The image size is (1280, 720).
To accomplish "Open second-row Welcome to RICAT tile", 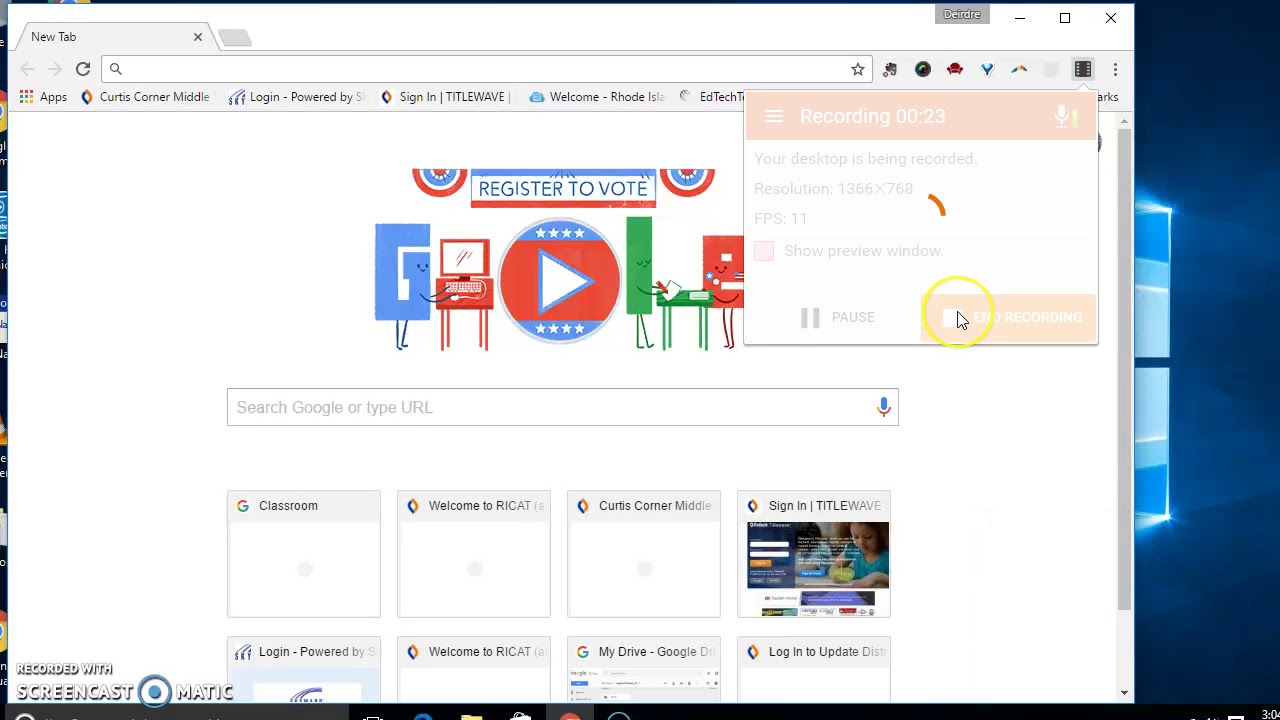I will tap(474, 670).
